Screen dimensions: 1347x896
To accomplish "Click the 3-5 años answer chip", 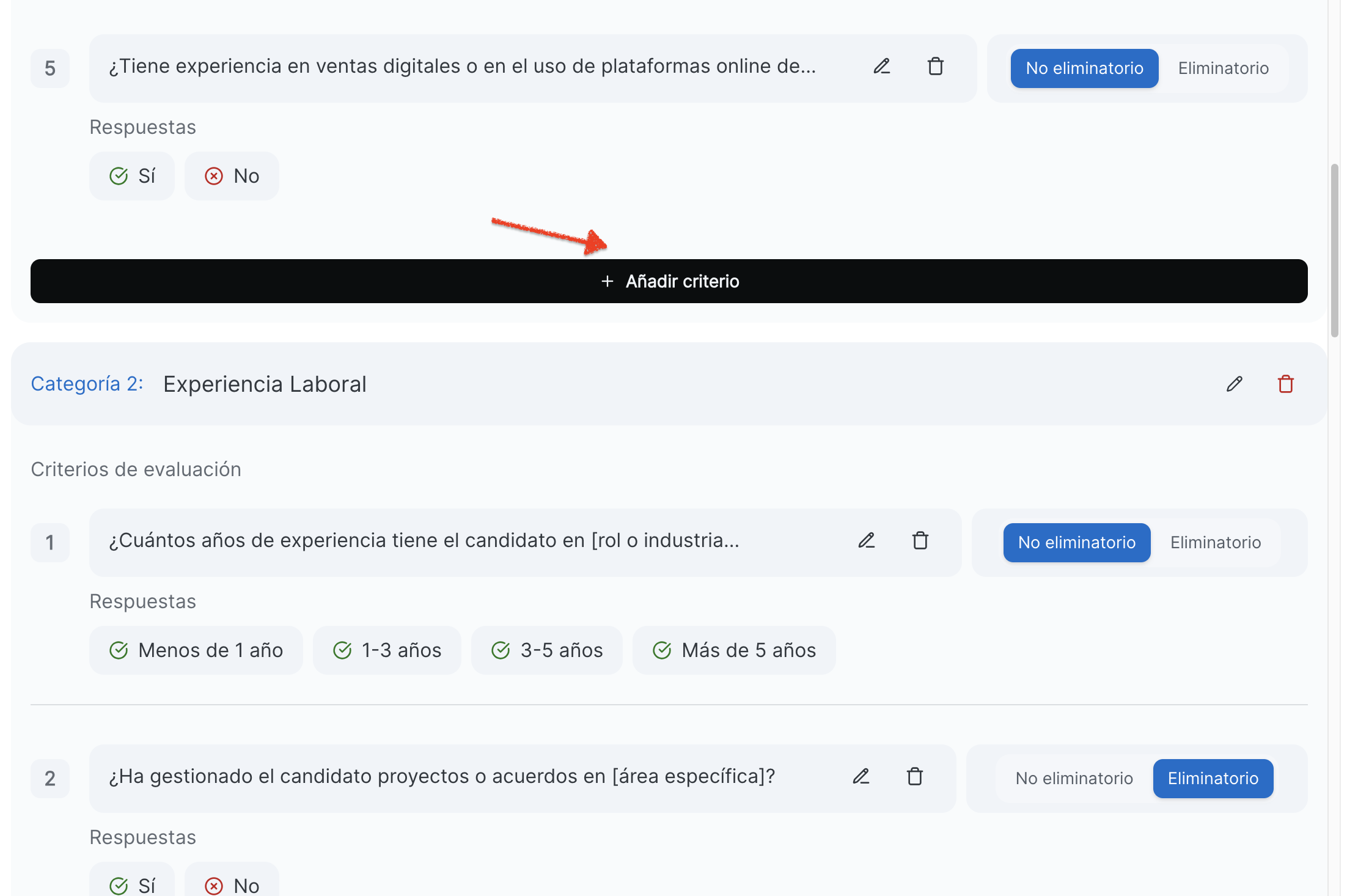I will pos(546,650).
